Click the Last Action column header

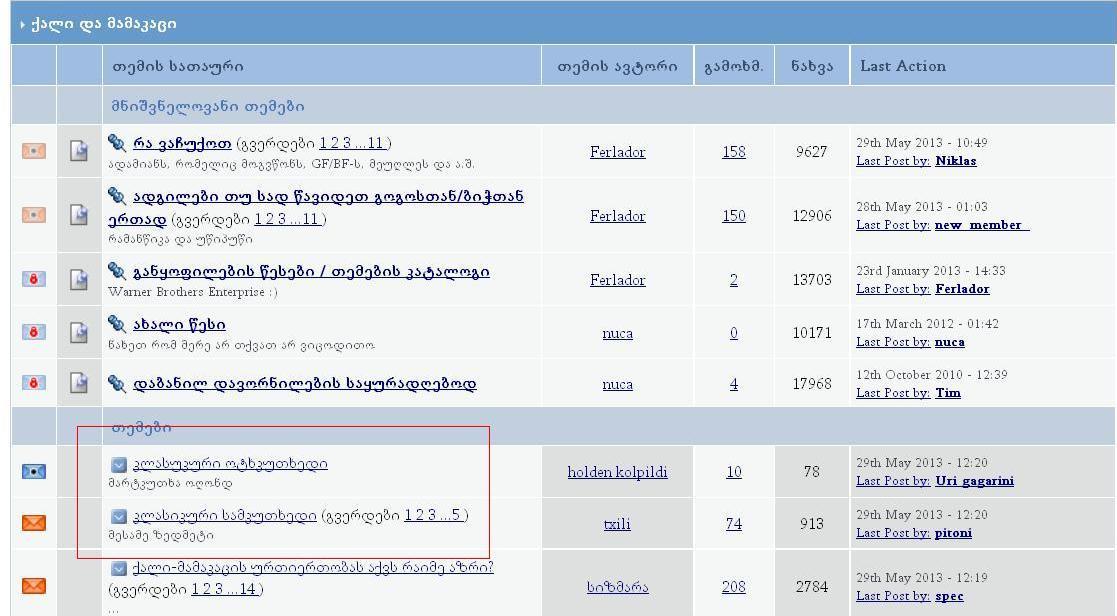click(903, 66)
